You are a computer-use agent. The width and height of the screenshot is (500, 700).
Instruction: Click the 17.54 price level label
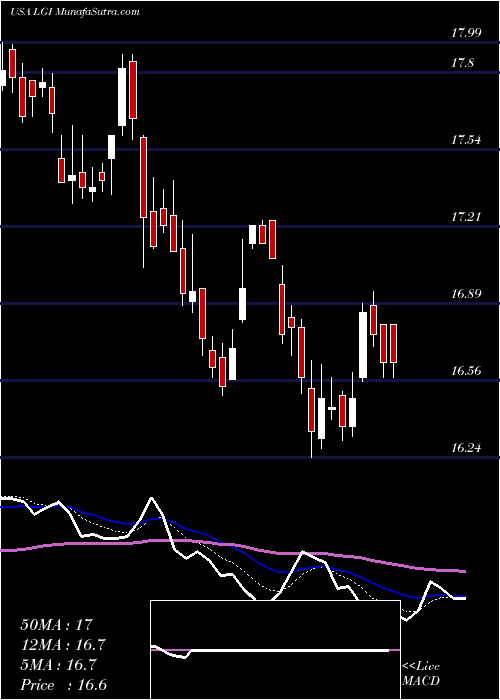(466, 140)
